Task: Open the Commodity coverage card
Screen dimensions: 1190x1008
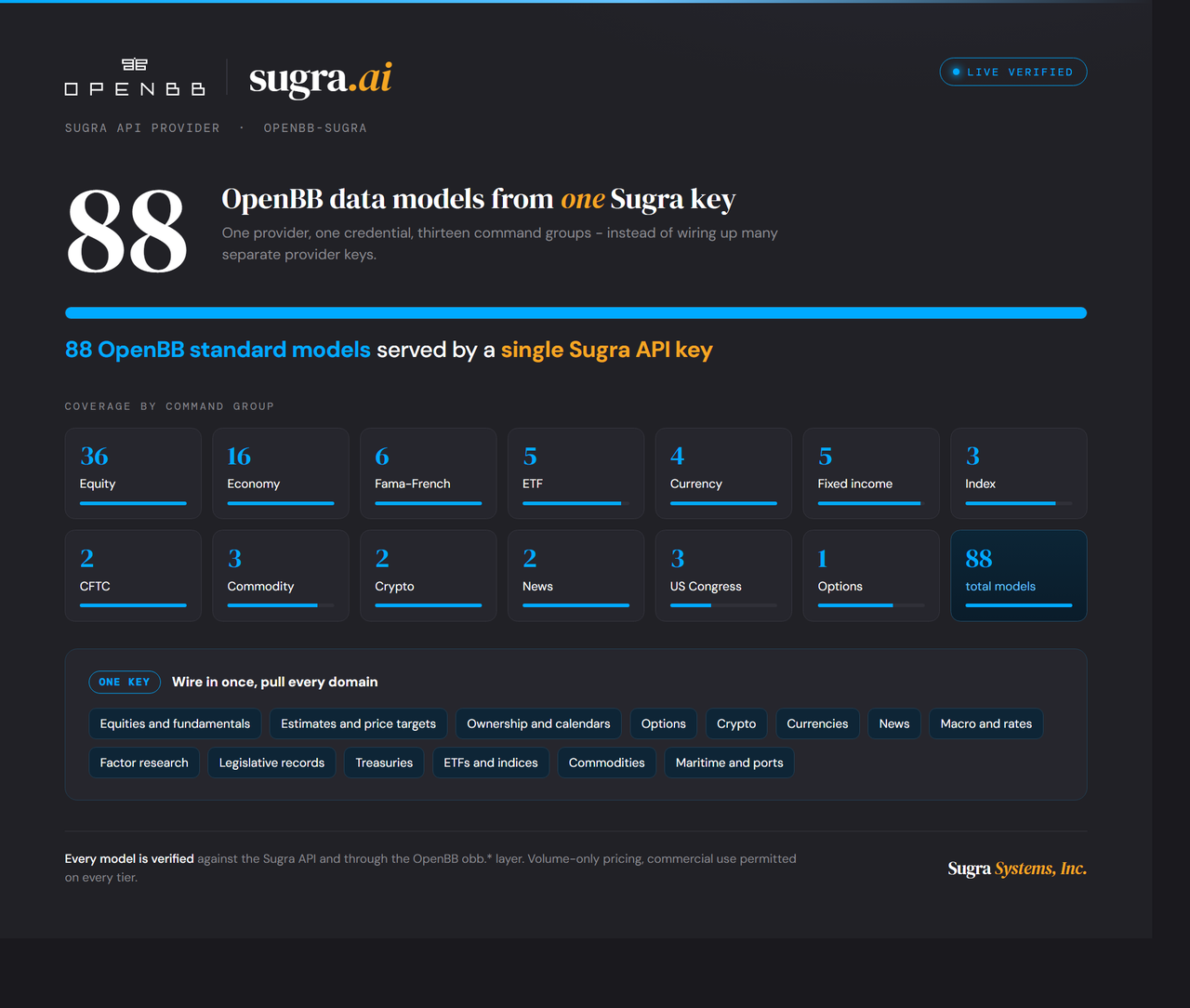Action: (x=281, y=576)
